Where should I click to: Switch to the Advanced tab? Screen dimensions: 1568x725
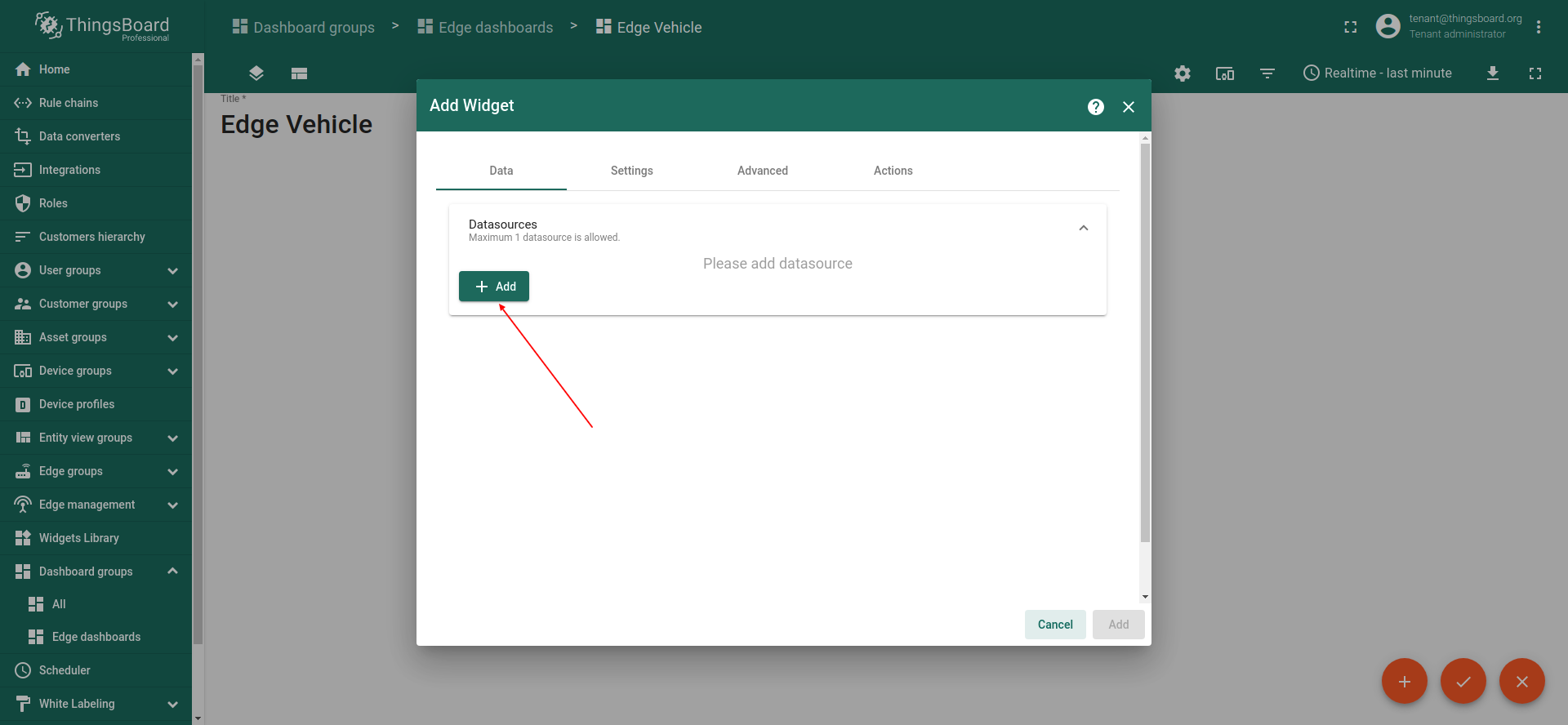coord(763,171)
